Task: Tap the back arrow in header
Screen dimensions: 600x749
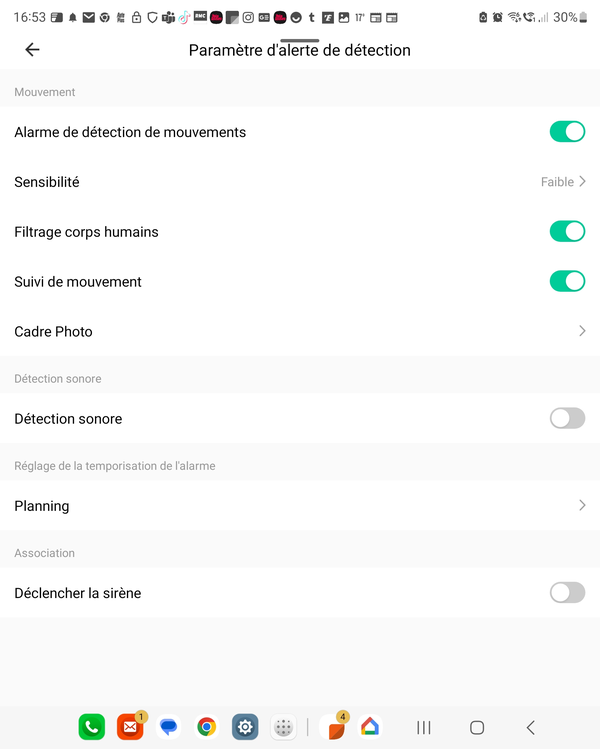Action: coord(32,50)
